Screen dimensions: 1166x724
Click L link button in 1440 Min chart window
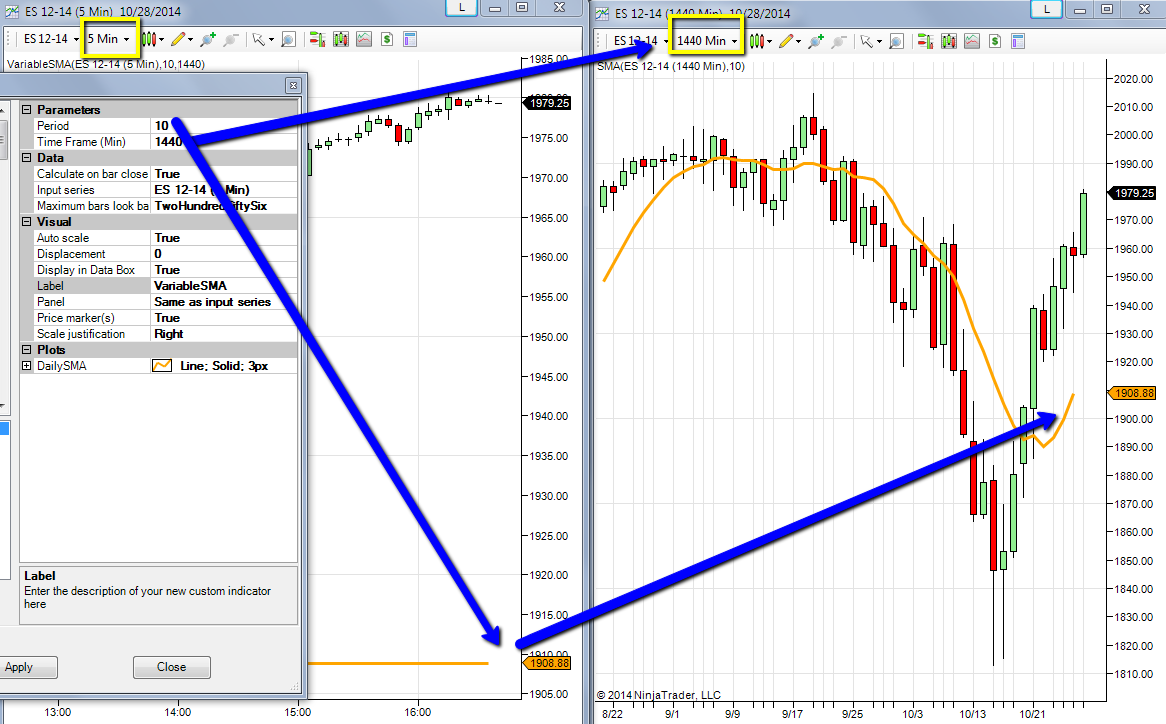1046,9
